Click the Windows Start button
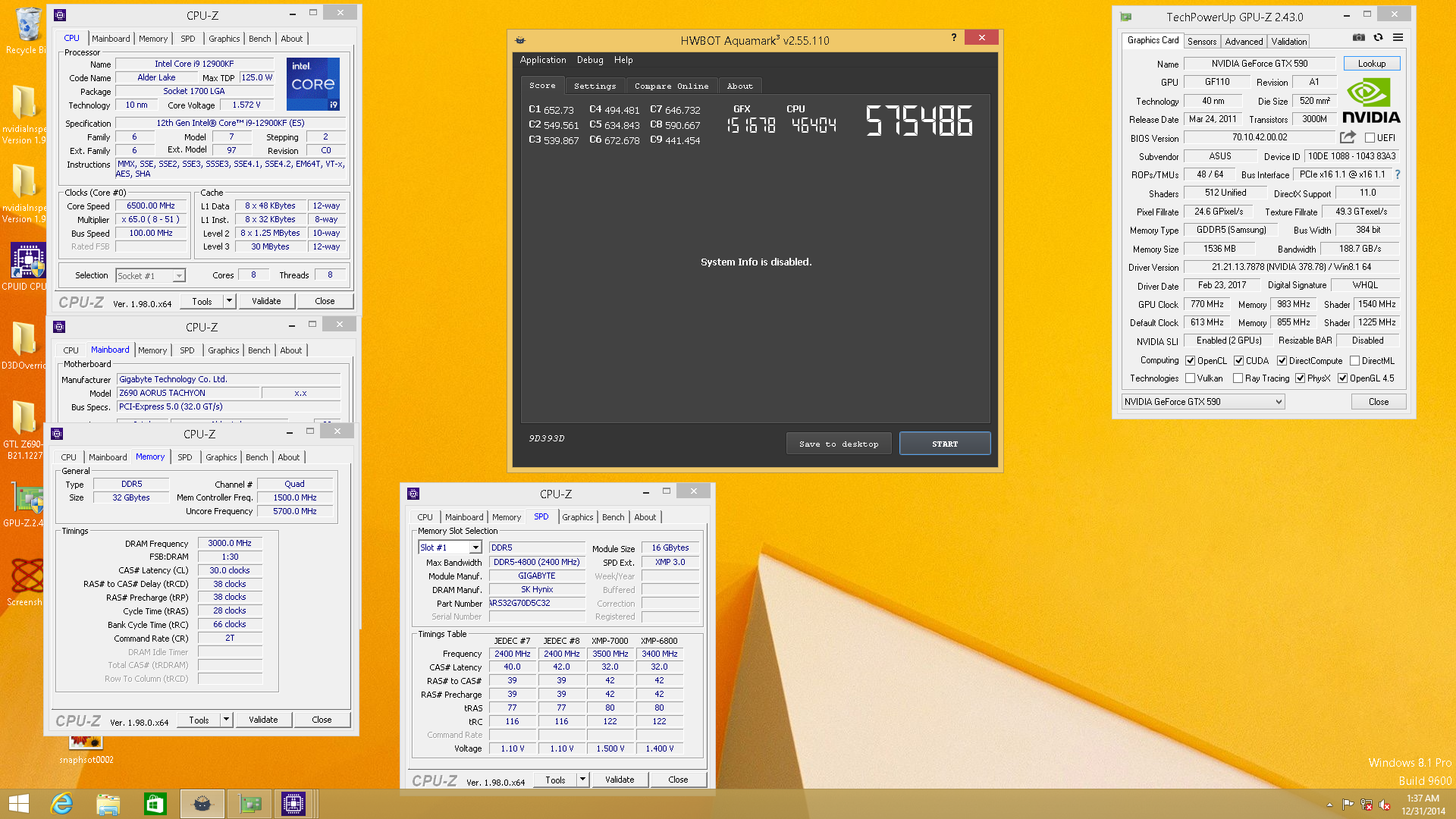 (19, 804)
